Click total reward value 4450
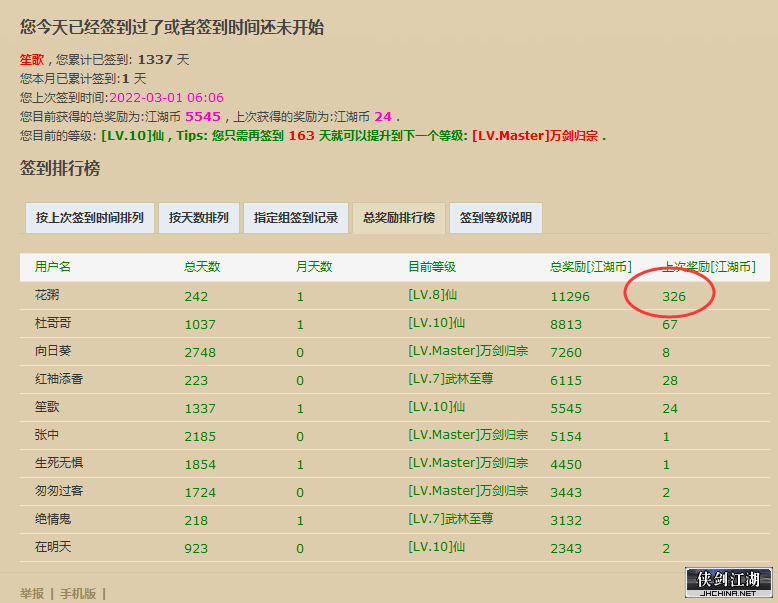Image resolution: width=778 pixels, height=603 pixels. click(566, 465)
